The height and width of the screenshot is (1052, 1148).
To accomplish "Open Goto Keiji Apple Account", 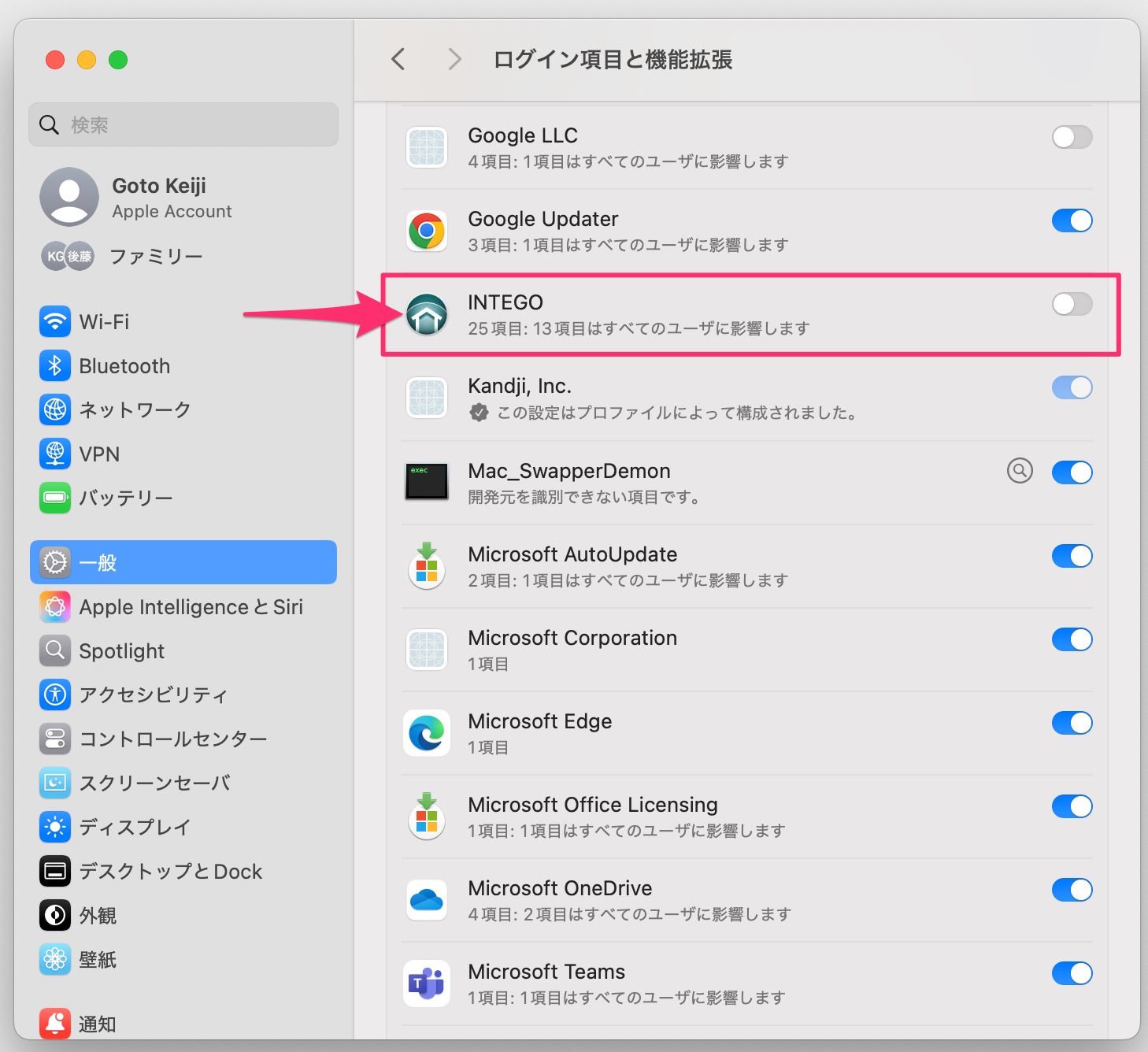I will click(x=183, y=197).
